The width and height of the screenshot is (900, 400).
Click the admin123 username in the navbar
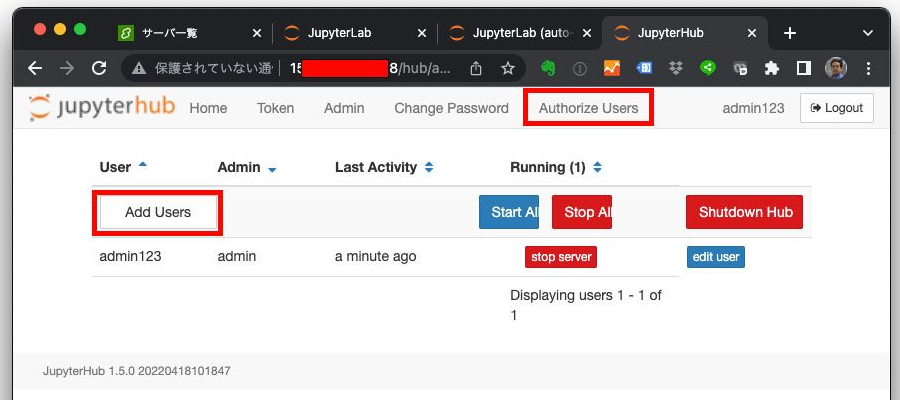pyautogui.click(x=753, y=108)
